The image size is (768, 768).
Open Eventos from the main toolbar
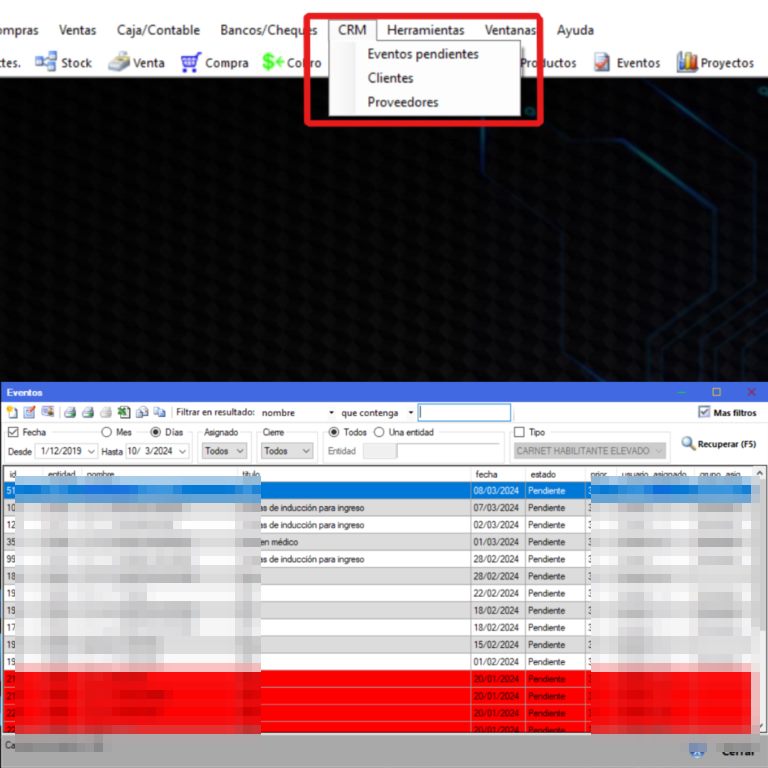tap(627, 63)
